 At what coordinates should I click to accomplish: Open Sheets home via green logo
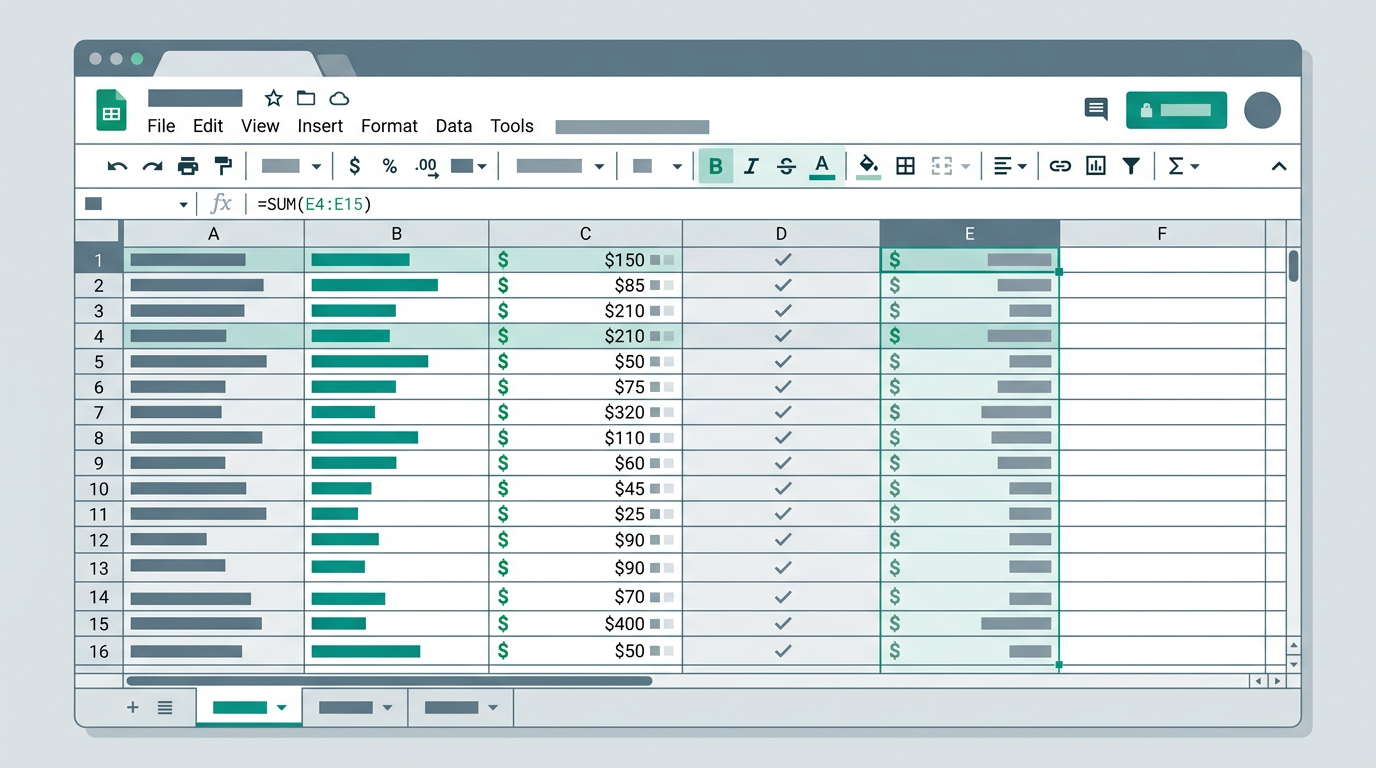(111, 110)
